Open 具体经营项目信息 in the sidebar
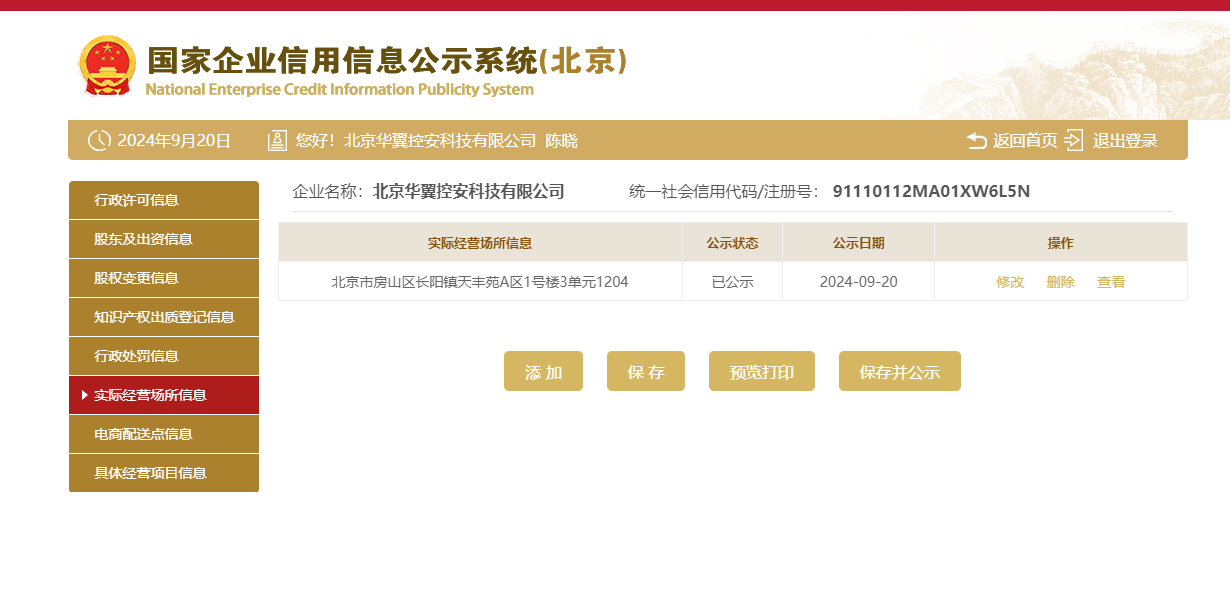The width and height of the screenshot is (1230, 591). (x=164, y=473)
